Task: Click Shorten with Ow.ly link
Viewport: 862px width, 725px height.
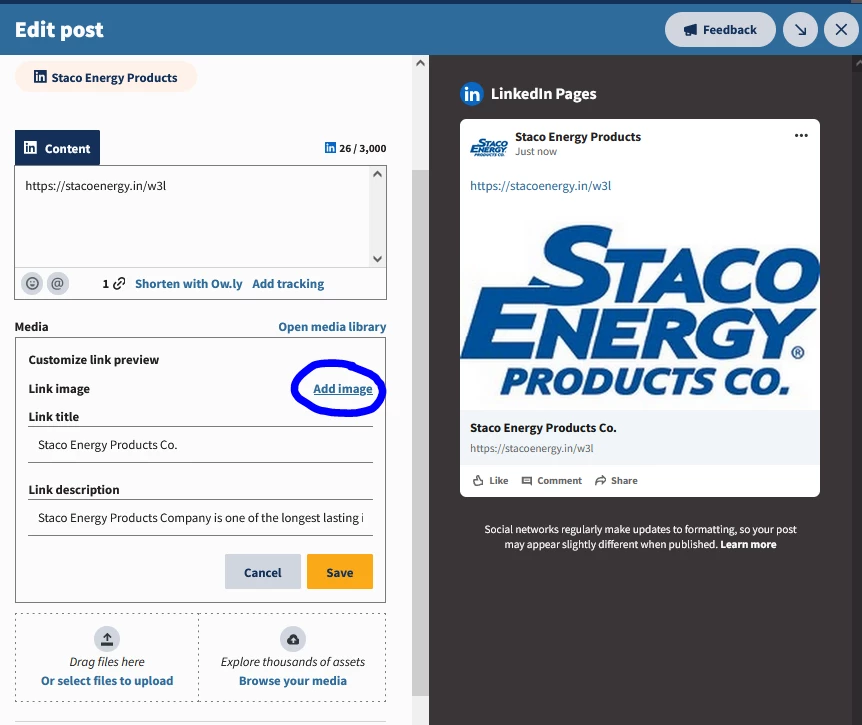Action: point(189,284)
